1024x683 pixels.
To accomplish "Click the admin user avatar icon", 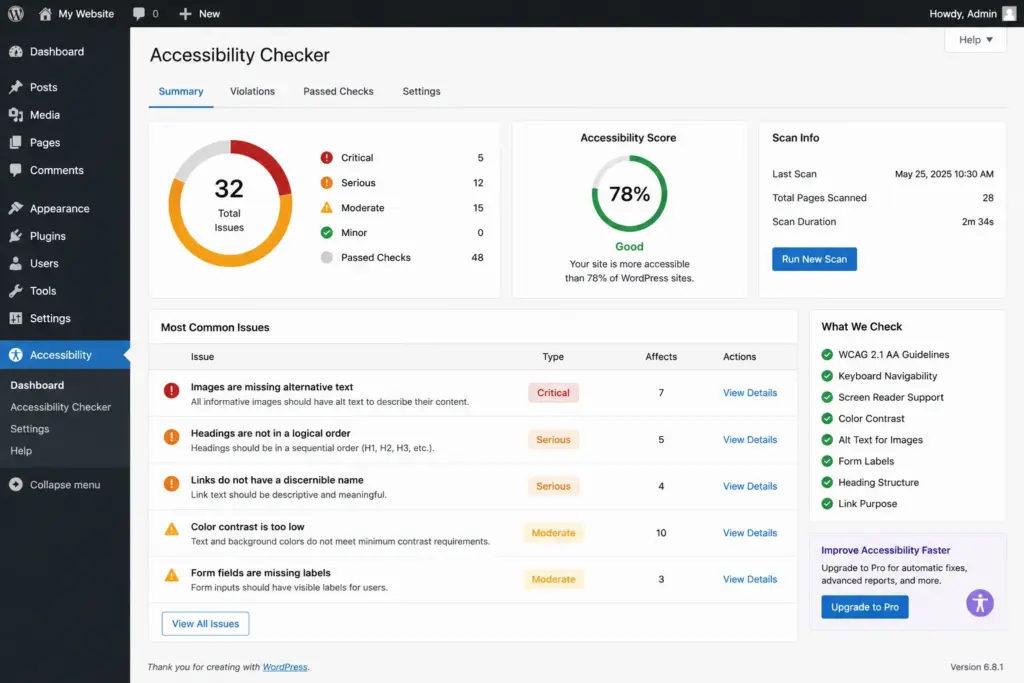I will (1009, 13).
